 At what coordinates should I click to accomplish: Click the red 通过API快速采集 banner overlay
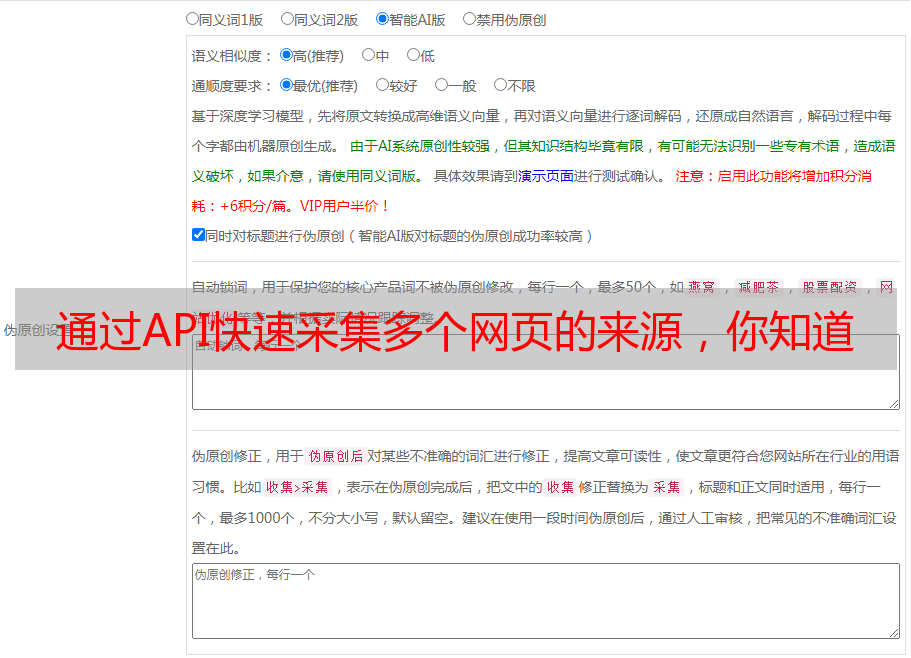point(455,331)
